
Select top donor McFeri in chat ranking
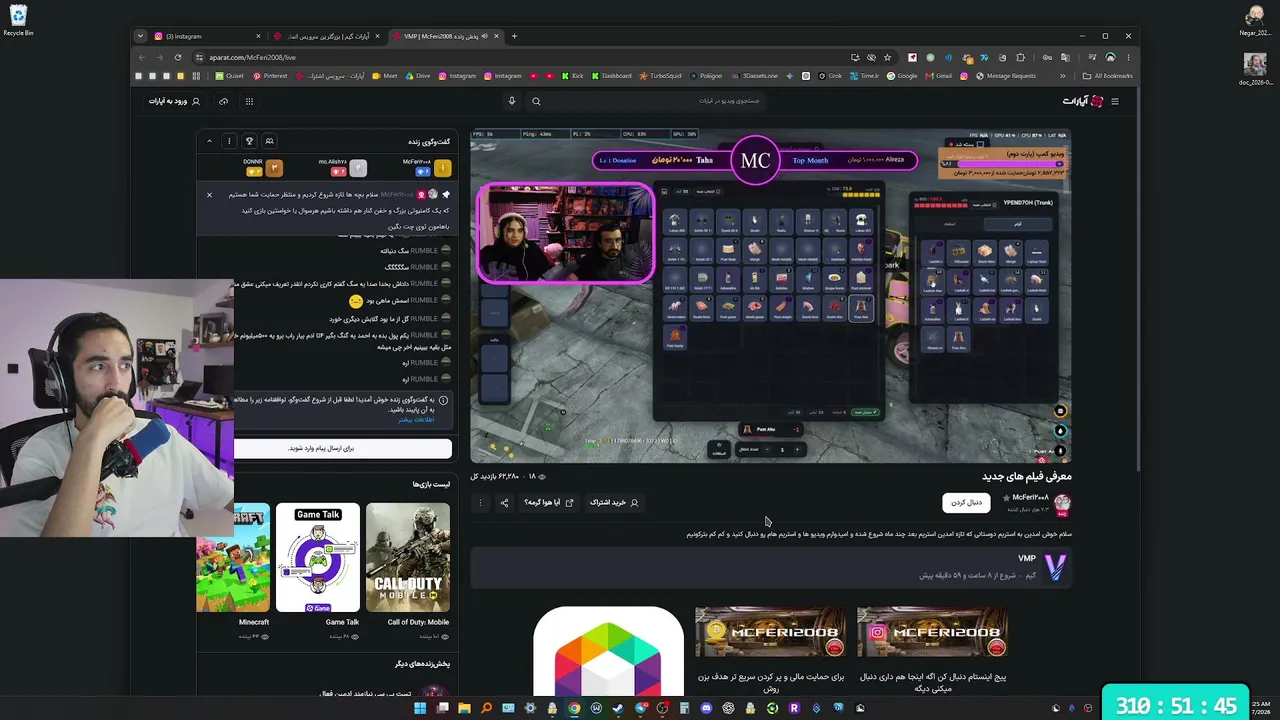[425, 167]
